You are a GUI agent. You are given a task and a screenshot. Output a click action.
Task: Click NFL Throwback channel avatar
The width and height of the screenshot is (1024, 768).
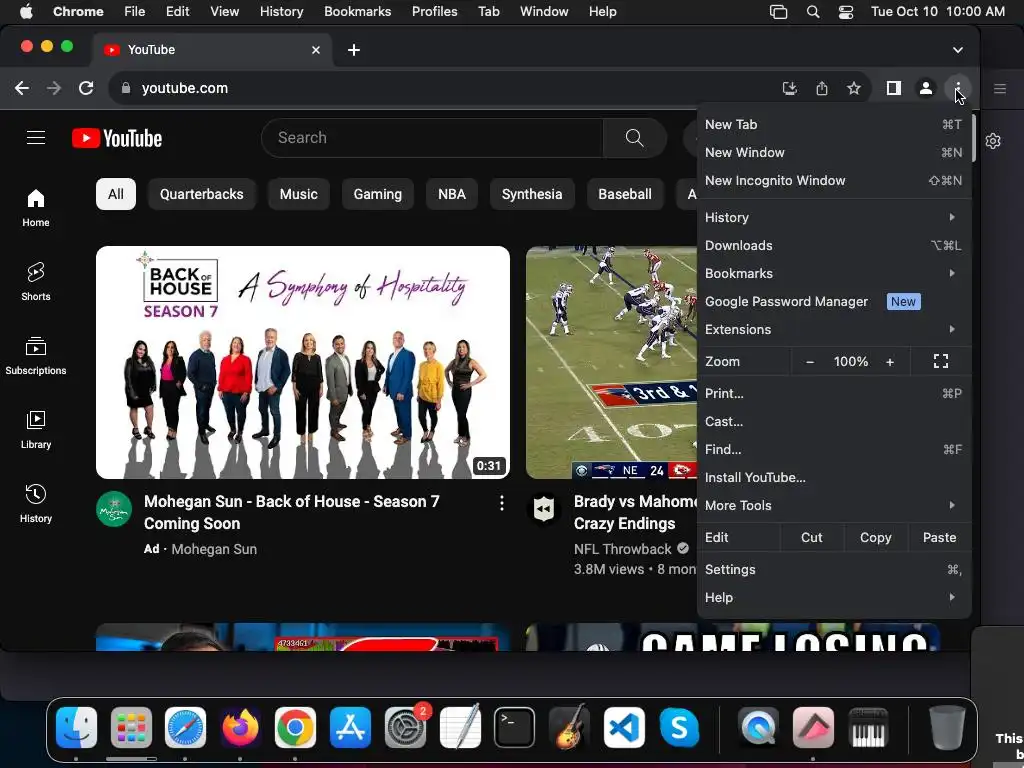pyautogui.click(x=544, y=509)
